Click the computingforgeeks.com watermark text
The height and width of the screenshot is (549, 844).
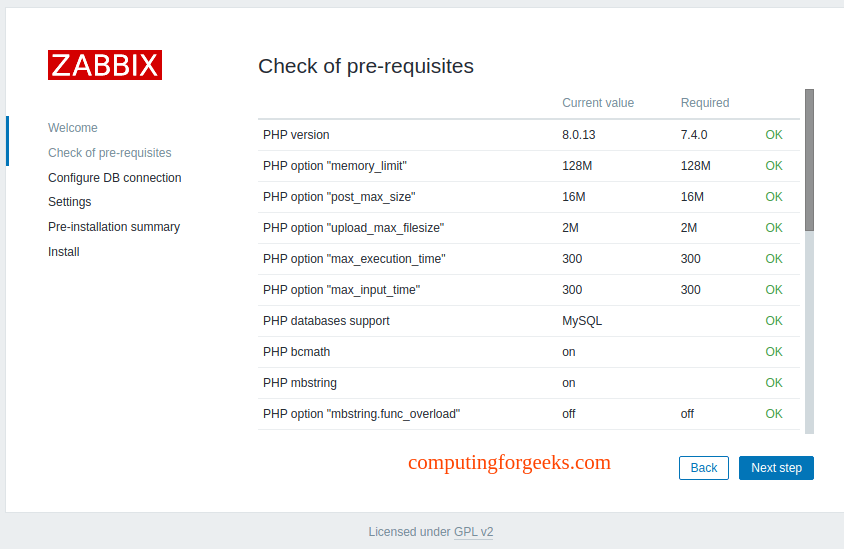pyautogui.click(x=509, y=463)
